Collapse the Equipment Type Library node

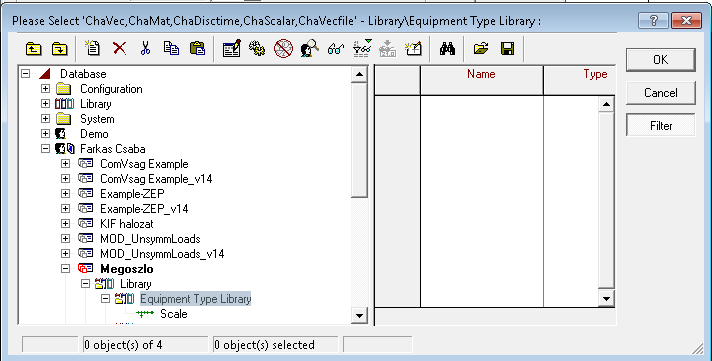coord(105,298)
